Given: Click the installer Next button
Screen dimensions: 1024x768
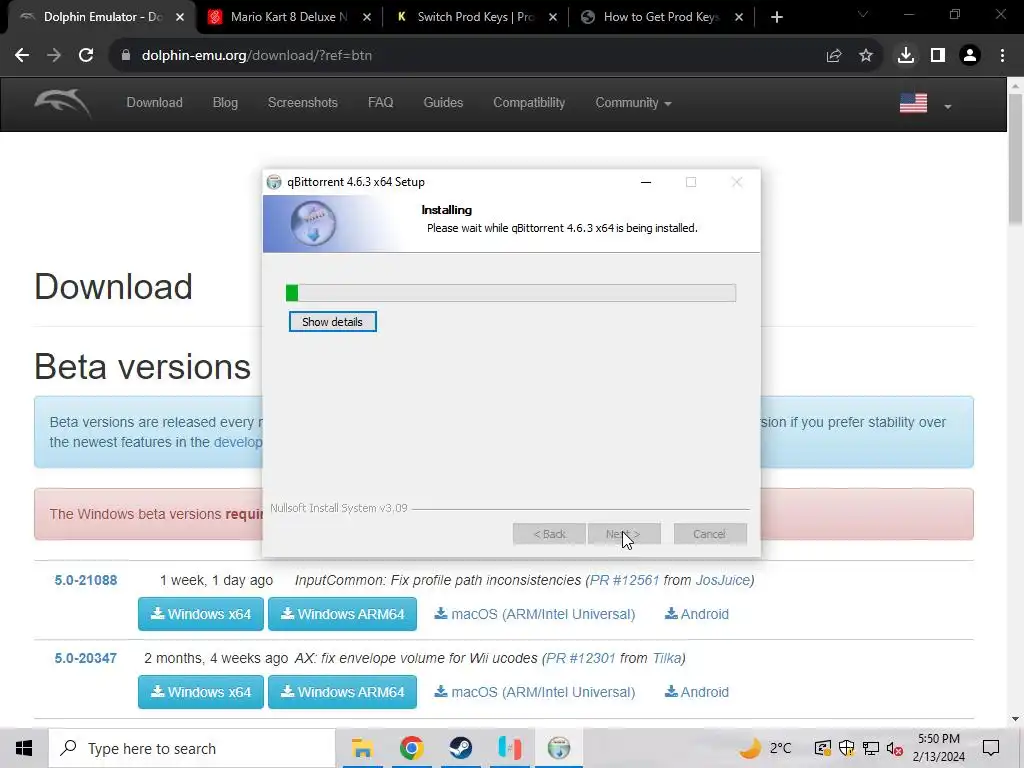Looking at the screenshot, I should pos(624,534).
